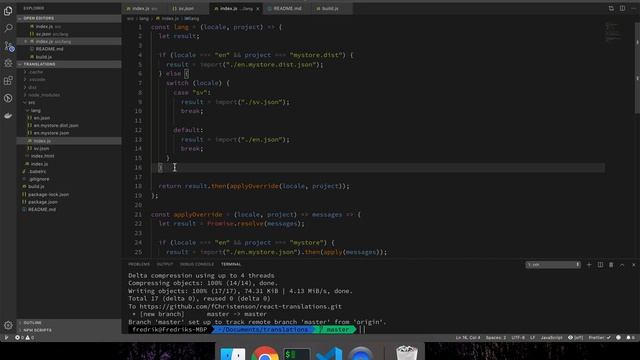The width and height of the screenshot is (640, 360).
Task: Open Trash in the Dock
Action: click(x=407, y=353)
